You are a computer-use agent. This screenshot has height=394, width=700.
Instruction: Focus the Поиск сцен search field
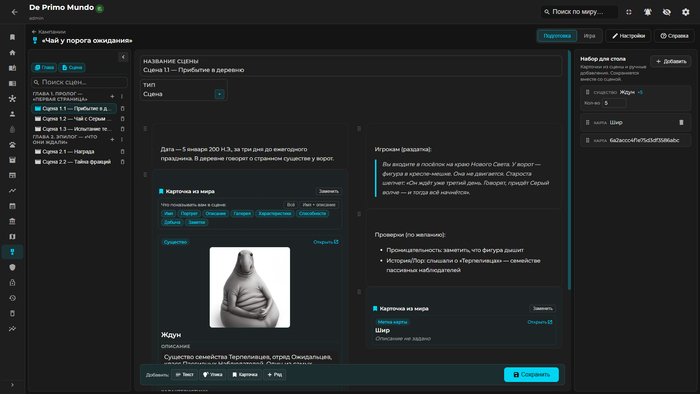pos(79,82)
